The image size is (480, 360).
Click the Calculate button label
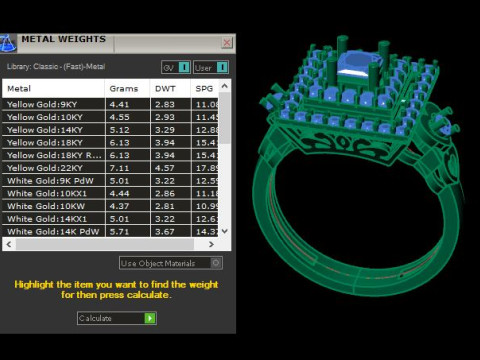click(95, 318)
